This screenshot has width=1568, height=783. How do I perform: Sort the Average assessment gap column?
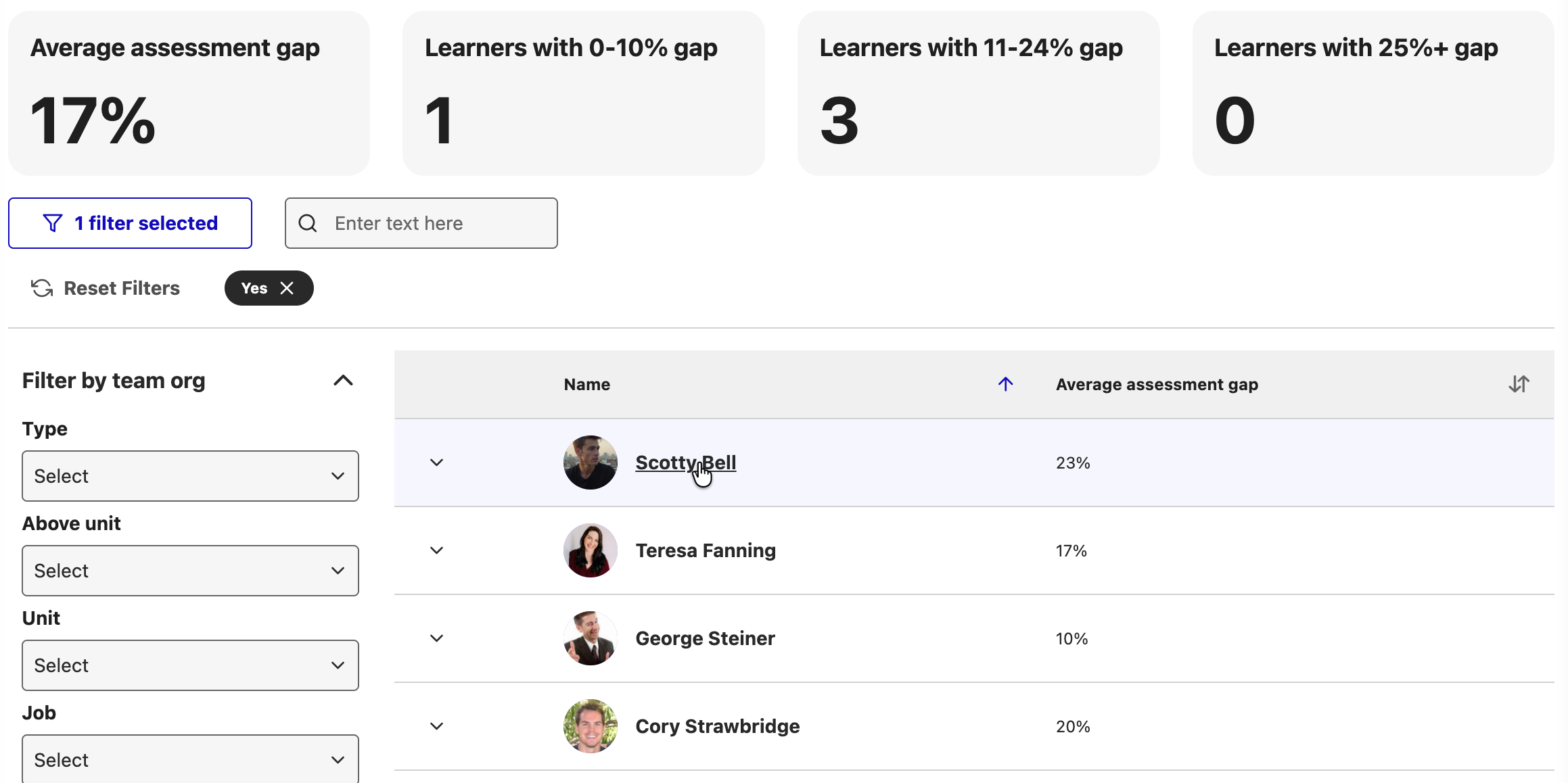[1519, 384]
